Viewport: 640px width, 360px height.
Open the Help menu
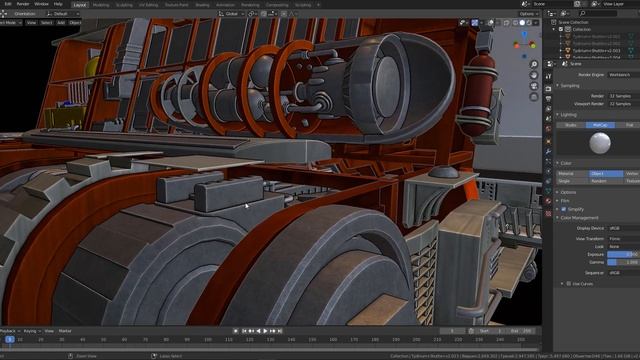click(58, 4)
